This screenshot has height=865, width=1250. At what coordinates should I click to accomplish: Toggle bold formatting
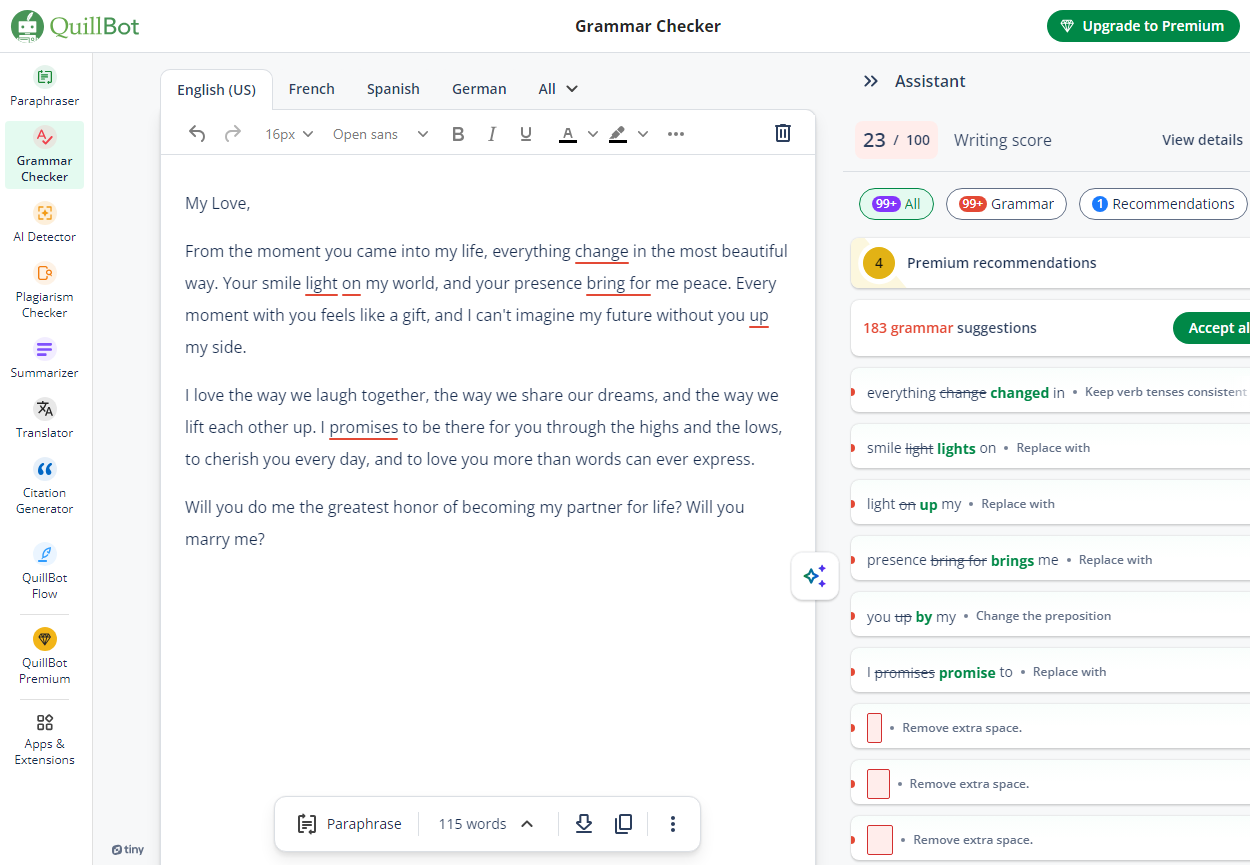(x=458, y=134)
